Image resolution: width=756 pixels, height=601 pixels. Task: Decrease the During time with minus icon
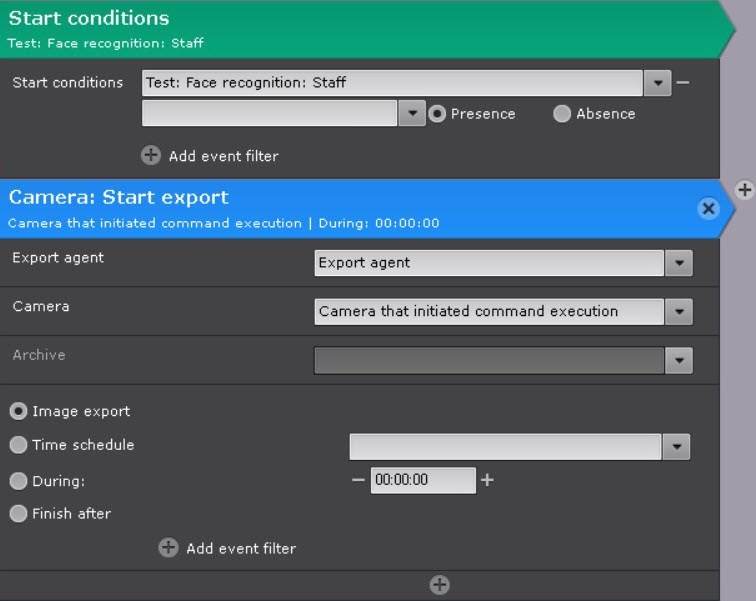(x=358, y=480)
